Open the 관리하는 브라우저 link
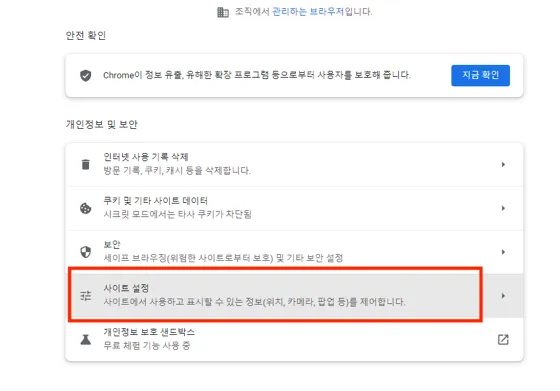This screenshot has width=560, height=391. pyautogui.click(x=308, y=12)
